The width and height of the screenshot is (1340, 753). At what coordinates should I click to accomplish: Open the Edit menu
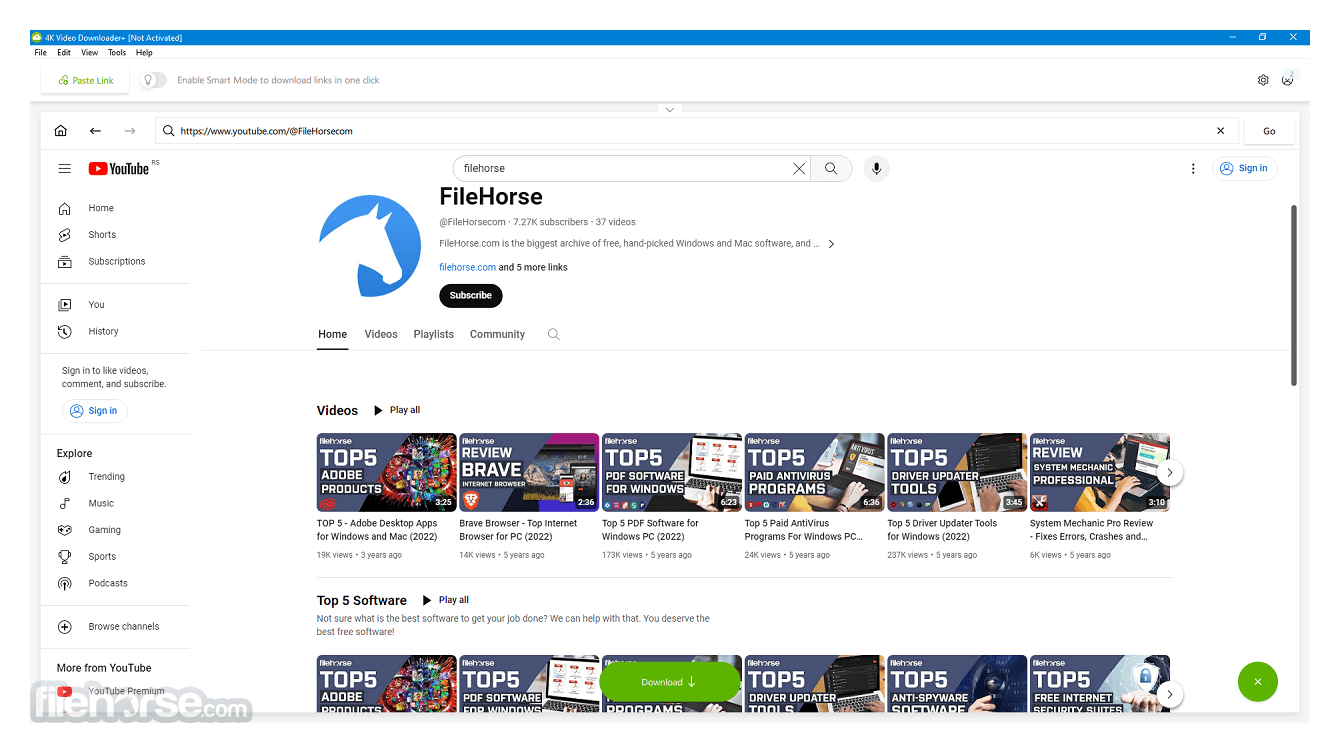coord(64,53)
